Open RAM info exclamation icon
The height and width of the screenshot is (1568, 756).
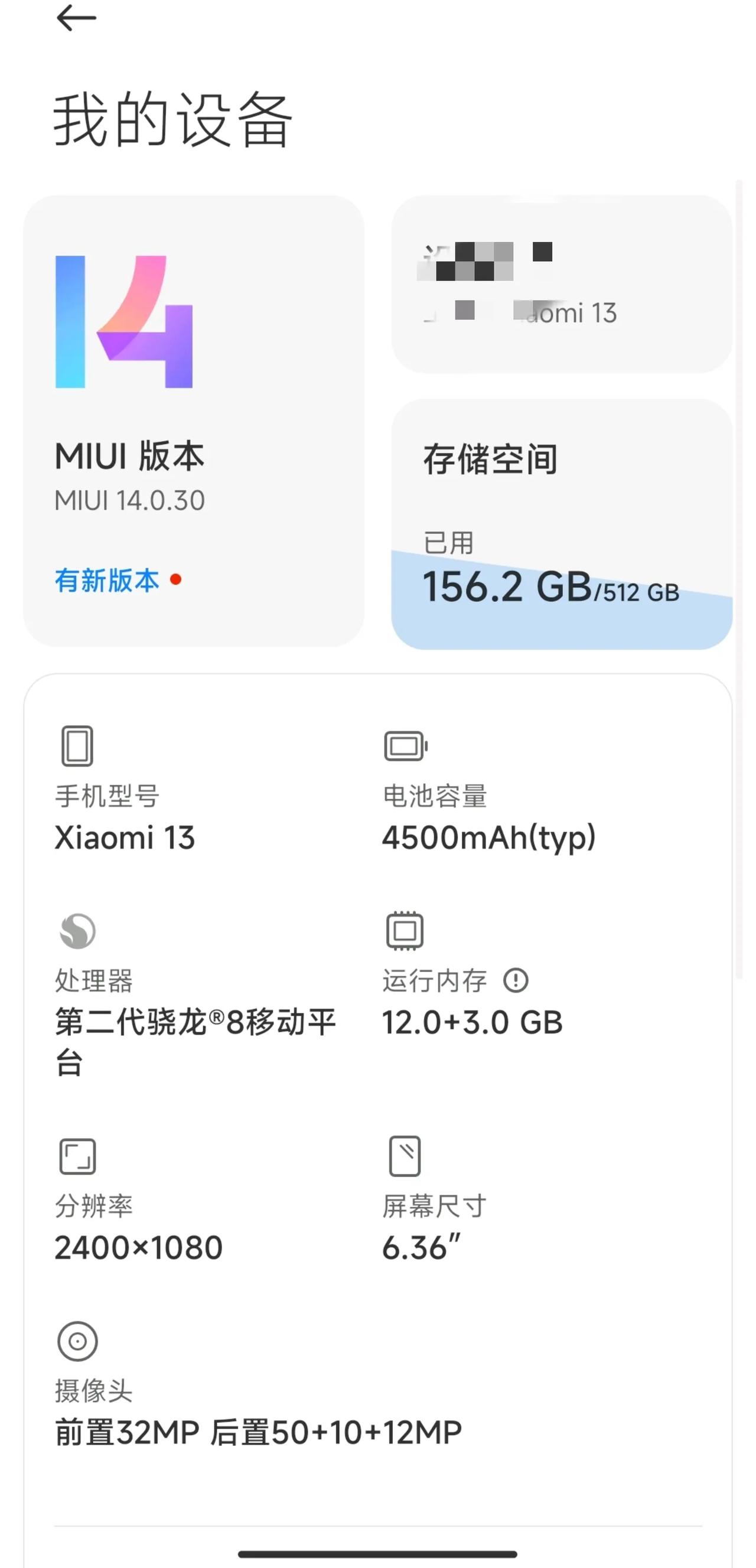click(516, 980)
